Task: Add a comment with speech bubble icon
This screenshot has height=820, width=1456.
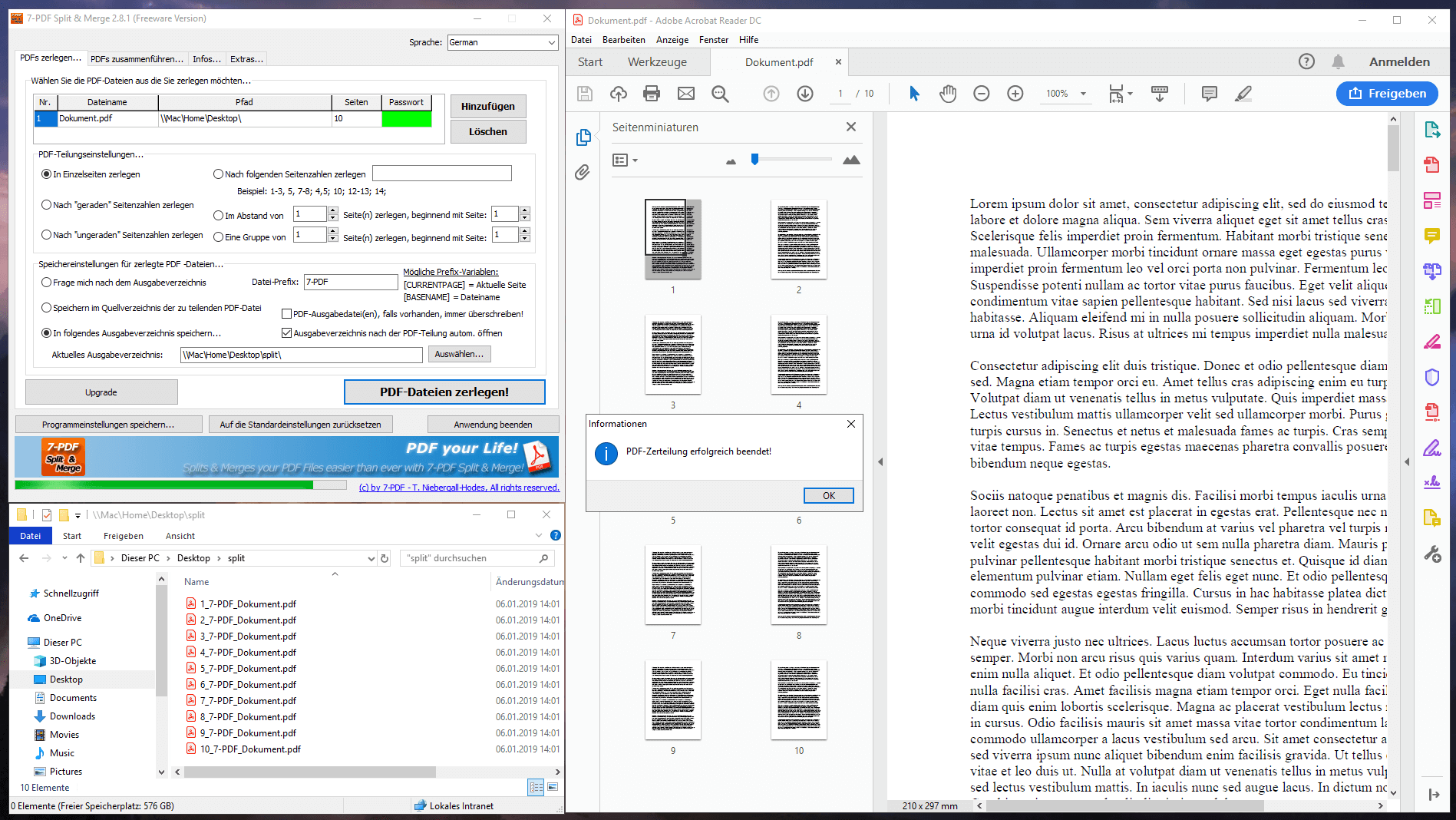Action: click(x=1210, y=94)
